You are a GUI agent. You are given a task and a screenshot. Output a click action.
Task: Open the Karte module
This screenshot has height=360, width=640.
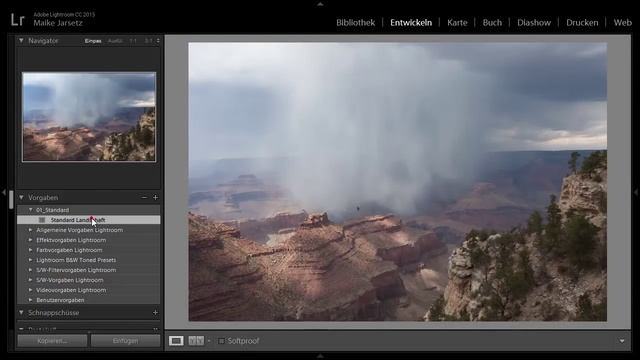tap(457, 22)
